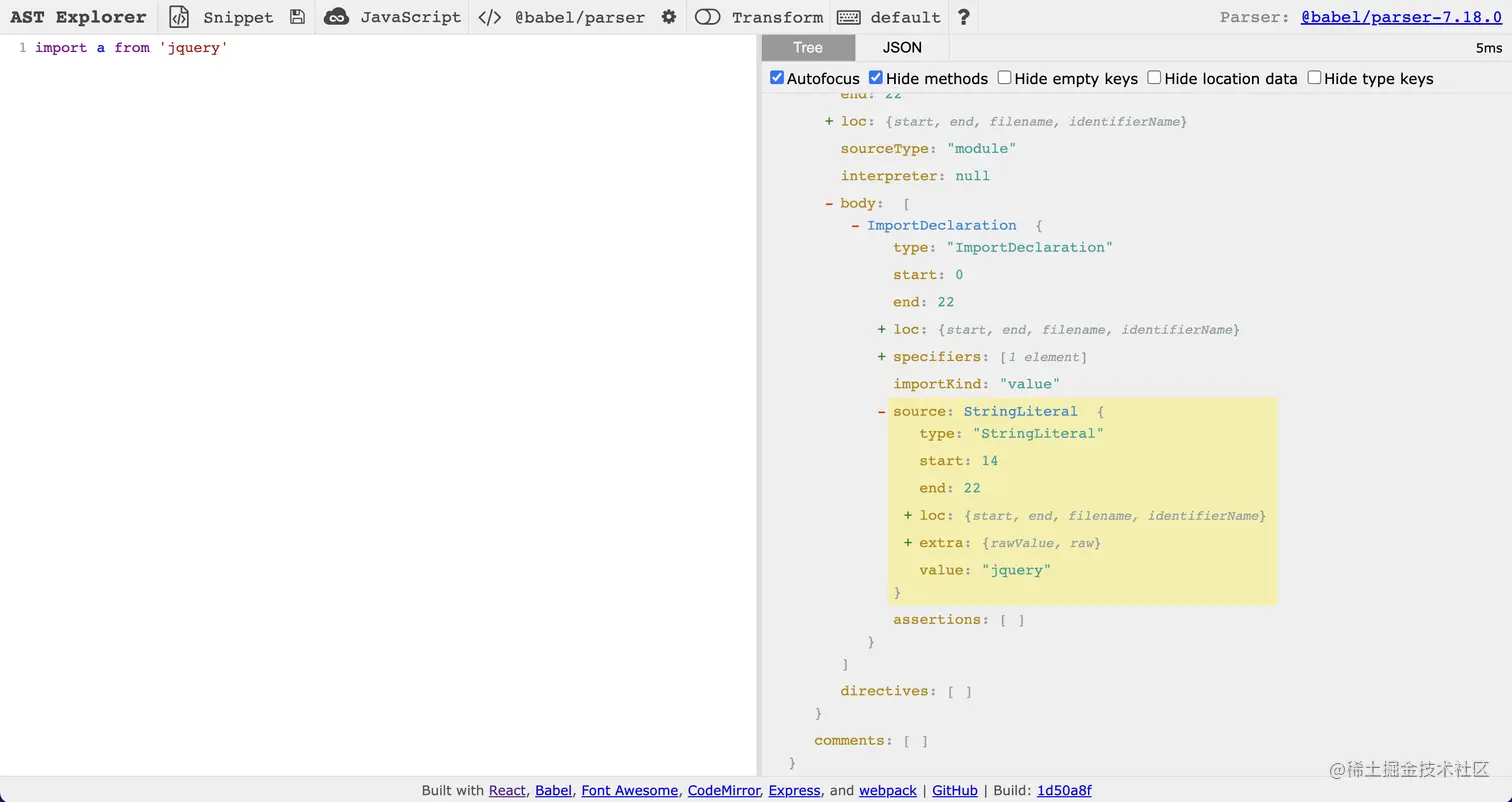Viewport: 1512px width, 802px height.
Task: Enable Hide location data checkbox
Action: click(1155, 78)
